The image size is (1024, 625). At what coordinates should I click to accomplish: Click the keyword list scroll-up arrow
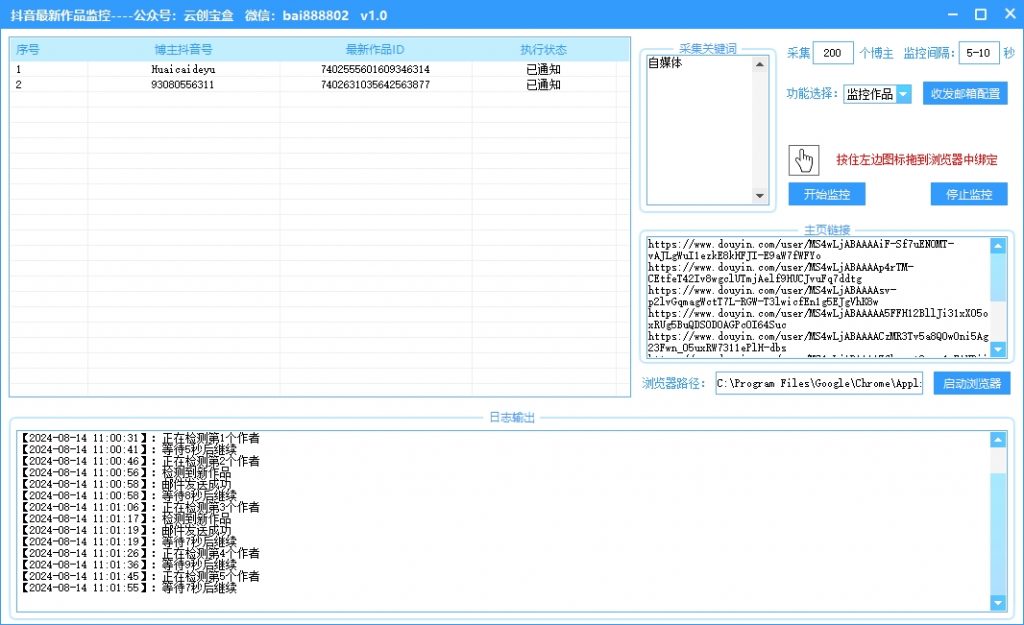pos(759,65)
